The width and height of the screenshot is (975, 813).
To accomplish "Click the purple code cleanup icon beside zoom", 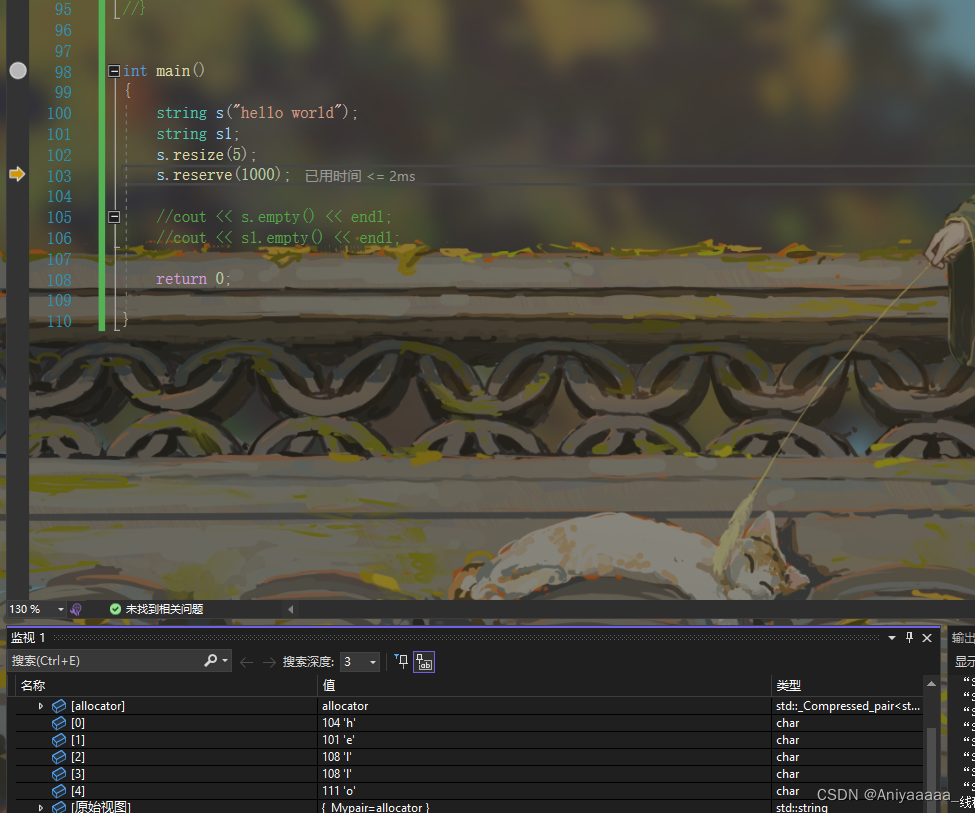I will click(76, 609).
